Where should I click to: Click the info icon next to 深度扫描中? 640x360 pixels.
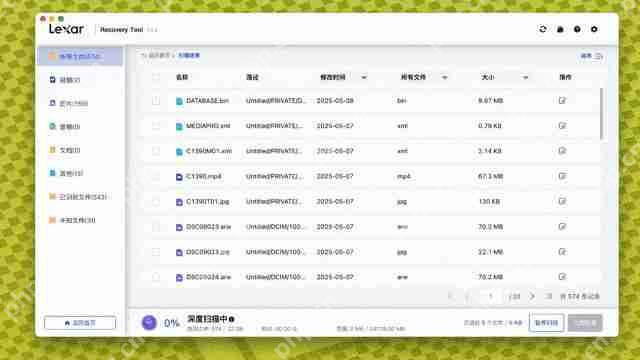(231, 319)
